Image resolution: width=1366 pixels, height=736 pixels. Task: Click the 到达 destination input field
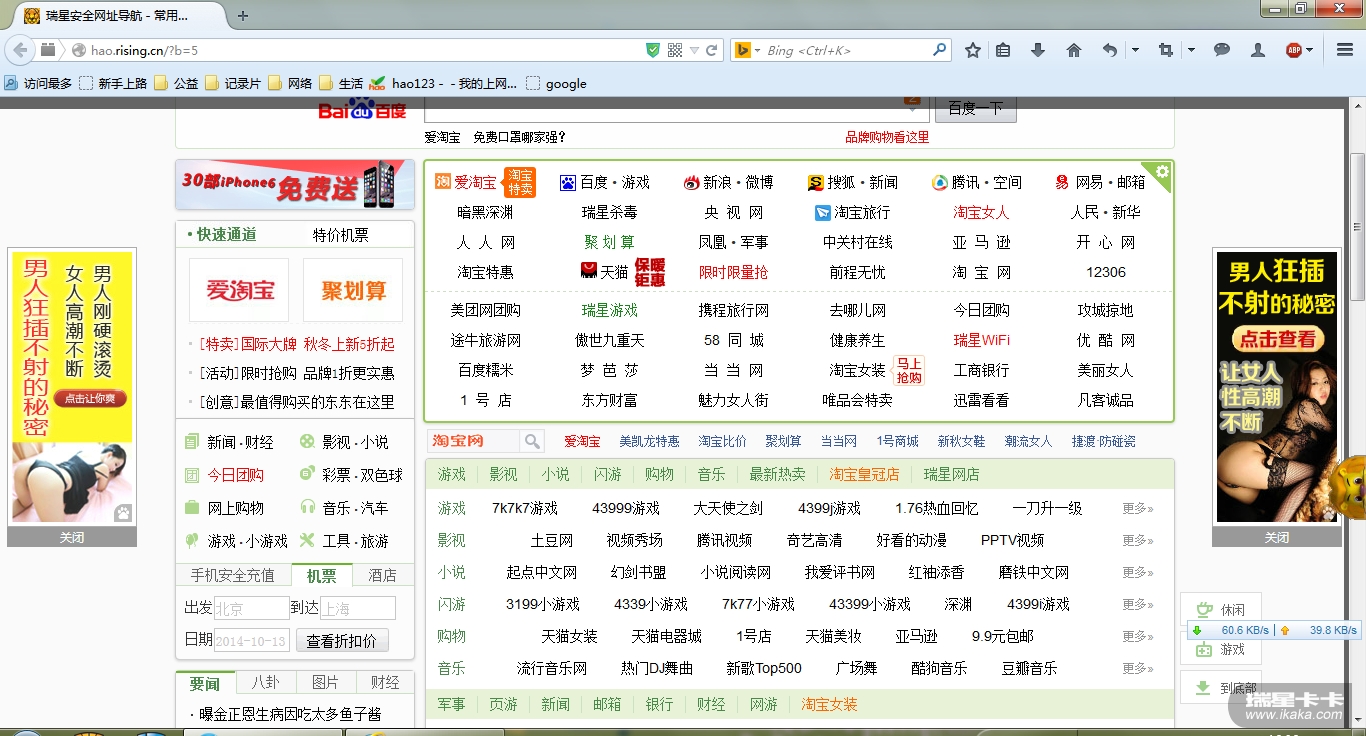[357, 608]
